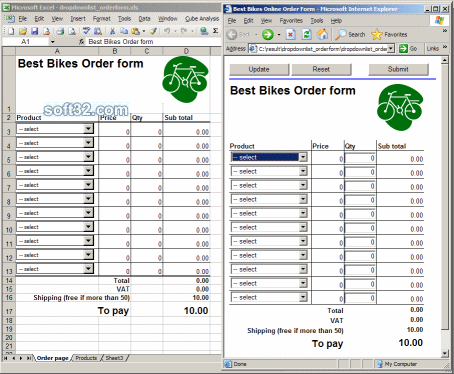
Task: Open the Address bar dropdown in Internet Explorer
Action: [x=391, y=49]
